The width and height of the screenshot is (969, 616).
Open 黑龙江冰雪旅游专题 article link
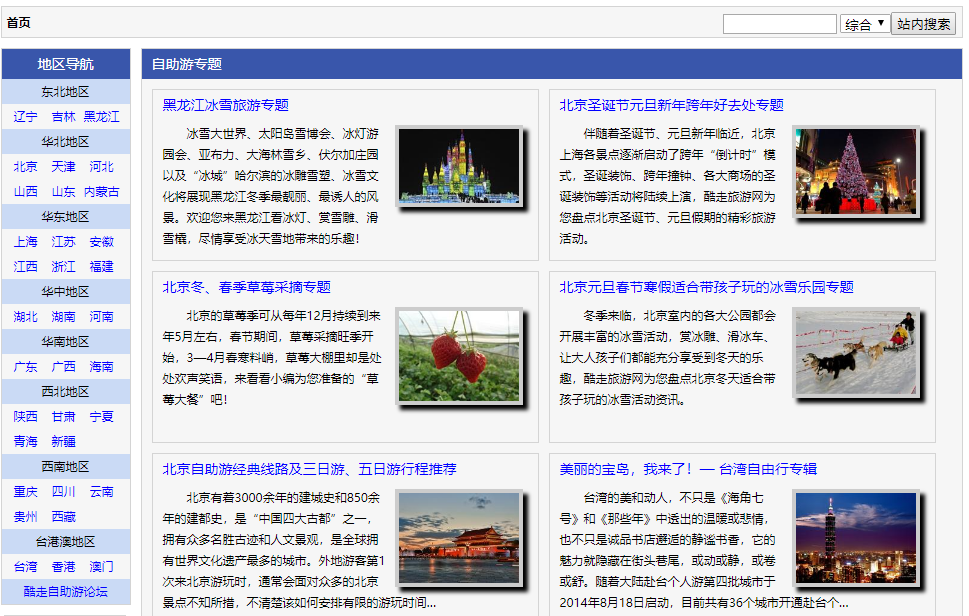point(225,105)
